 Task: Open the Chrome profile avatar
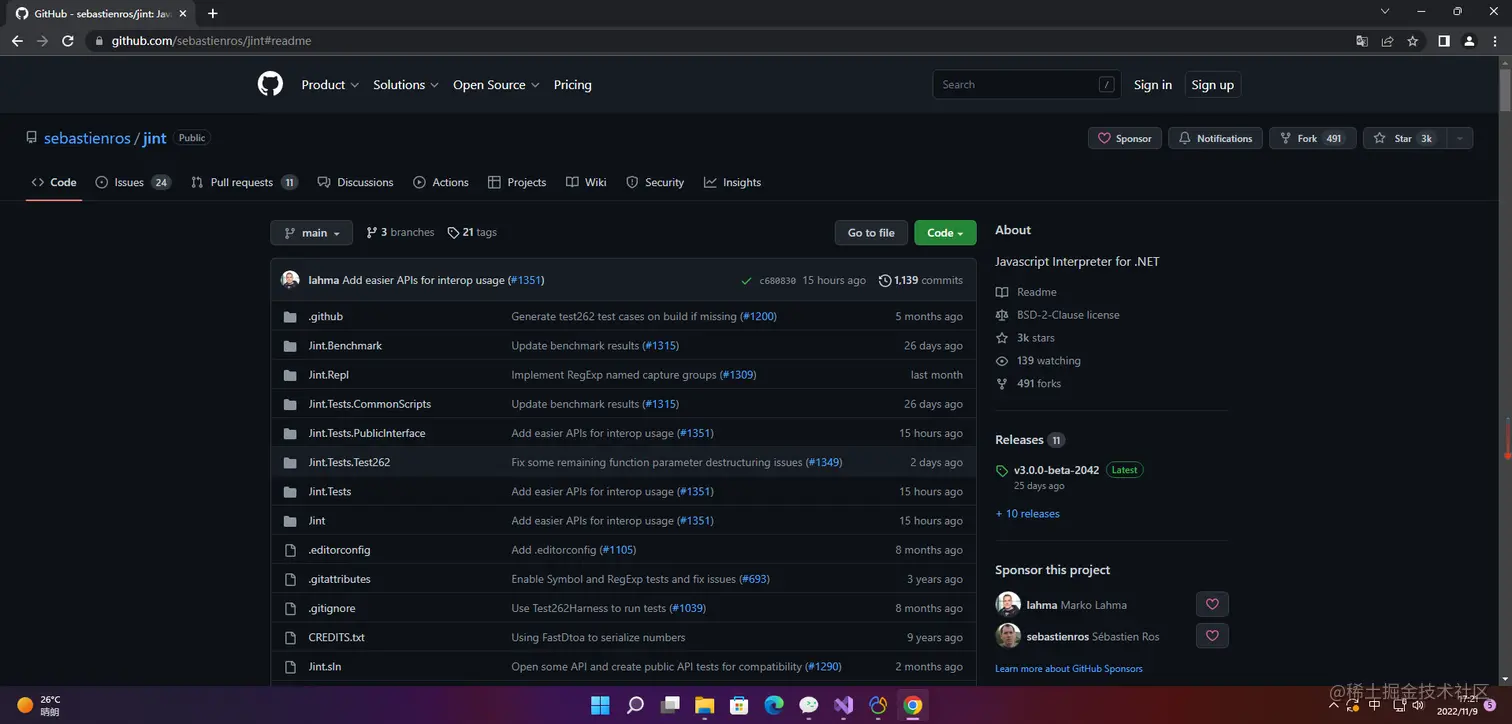click(1469, 41)
